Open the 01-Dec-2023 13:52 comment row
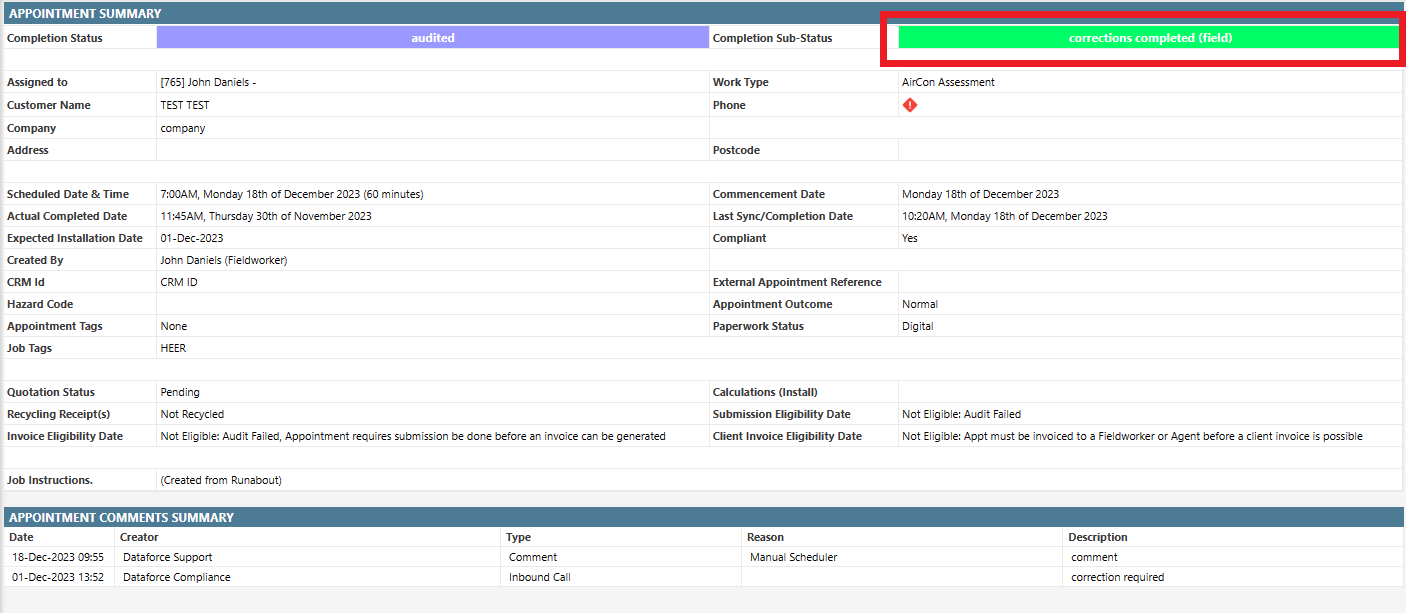This screenshot has height=613, width=1406. pyautogui.click(x=58, y=577)
